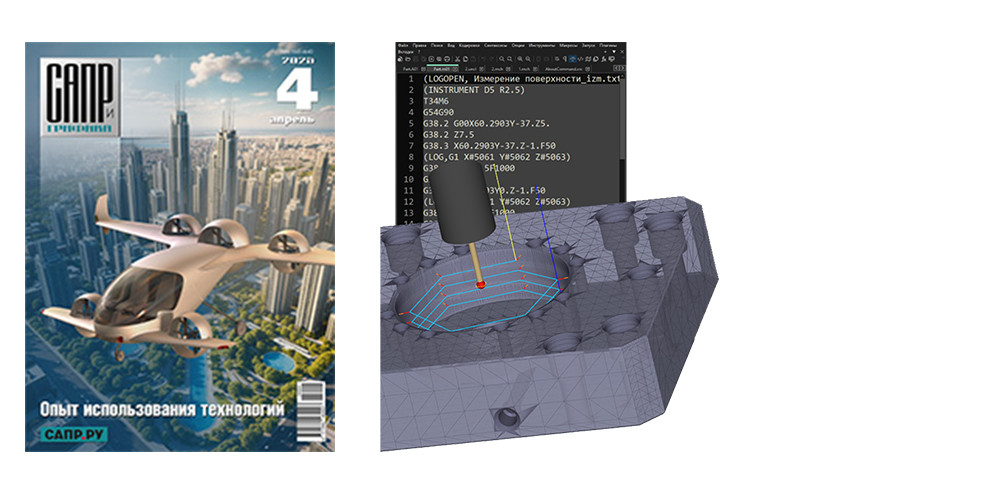Screen dimensions: 1000x500
Task: Click line number 5 in gutter
Action: point(411,124)
